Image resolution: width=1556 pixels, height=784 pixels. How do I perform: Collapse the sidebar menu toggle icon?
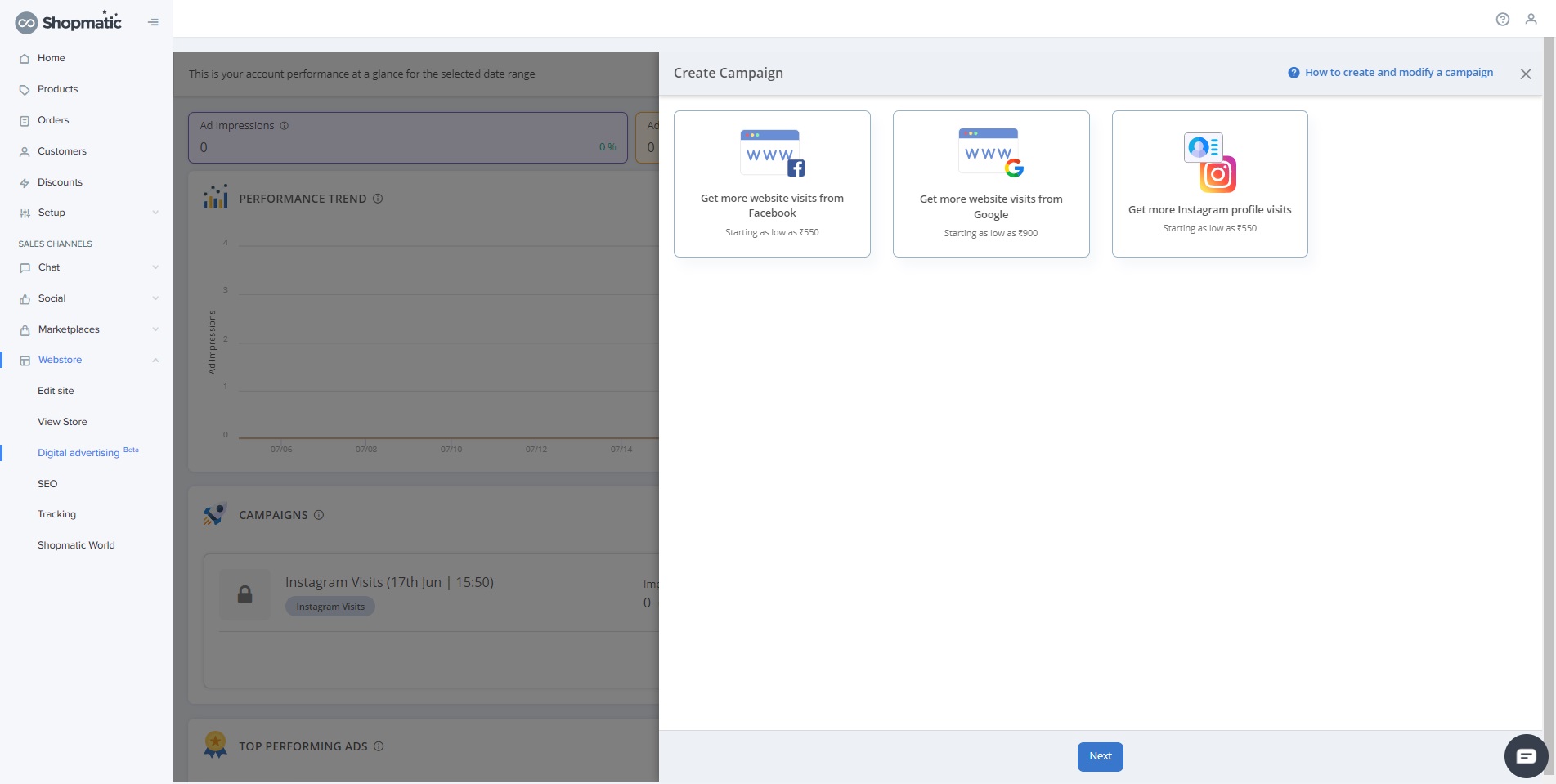153,22
